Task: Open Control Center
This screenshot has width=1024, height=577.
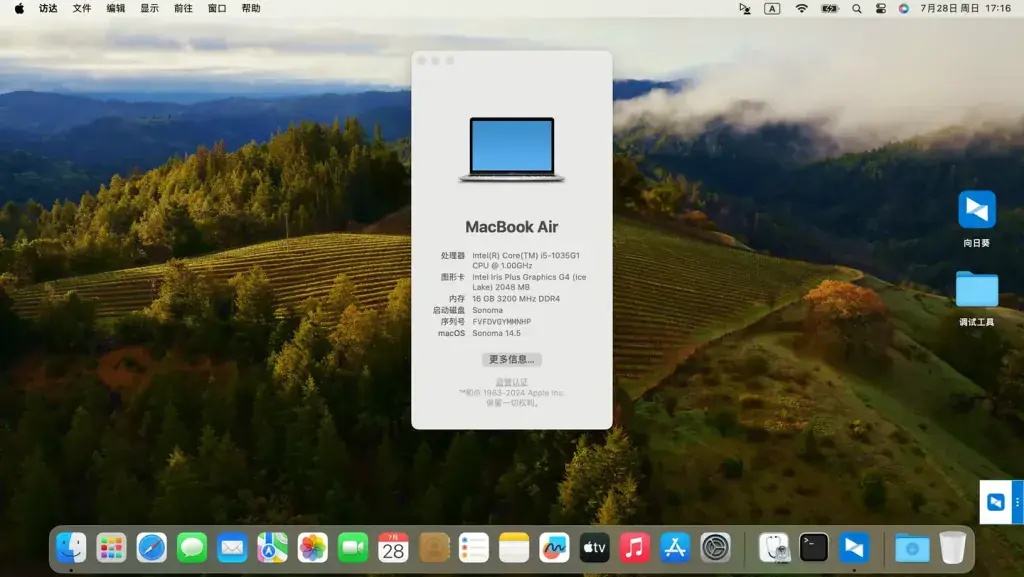Action: (x=880, y=8)
